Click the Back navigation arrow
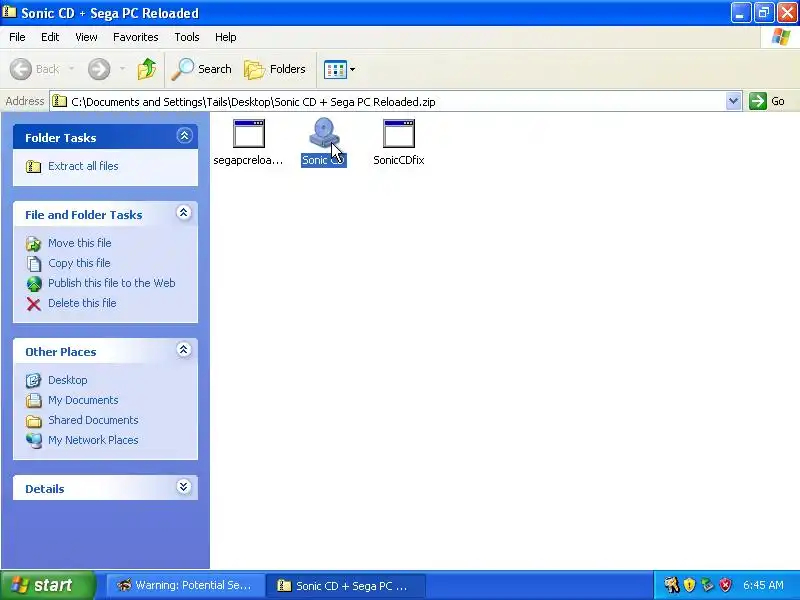This screenshot has width=800, height=600. tap(21, 69)
